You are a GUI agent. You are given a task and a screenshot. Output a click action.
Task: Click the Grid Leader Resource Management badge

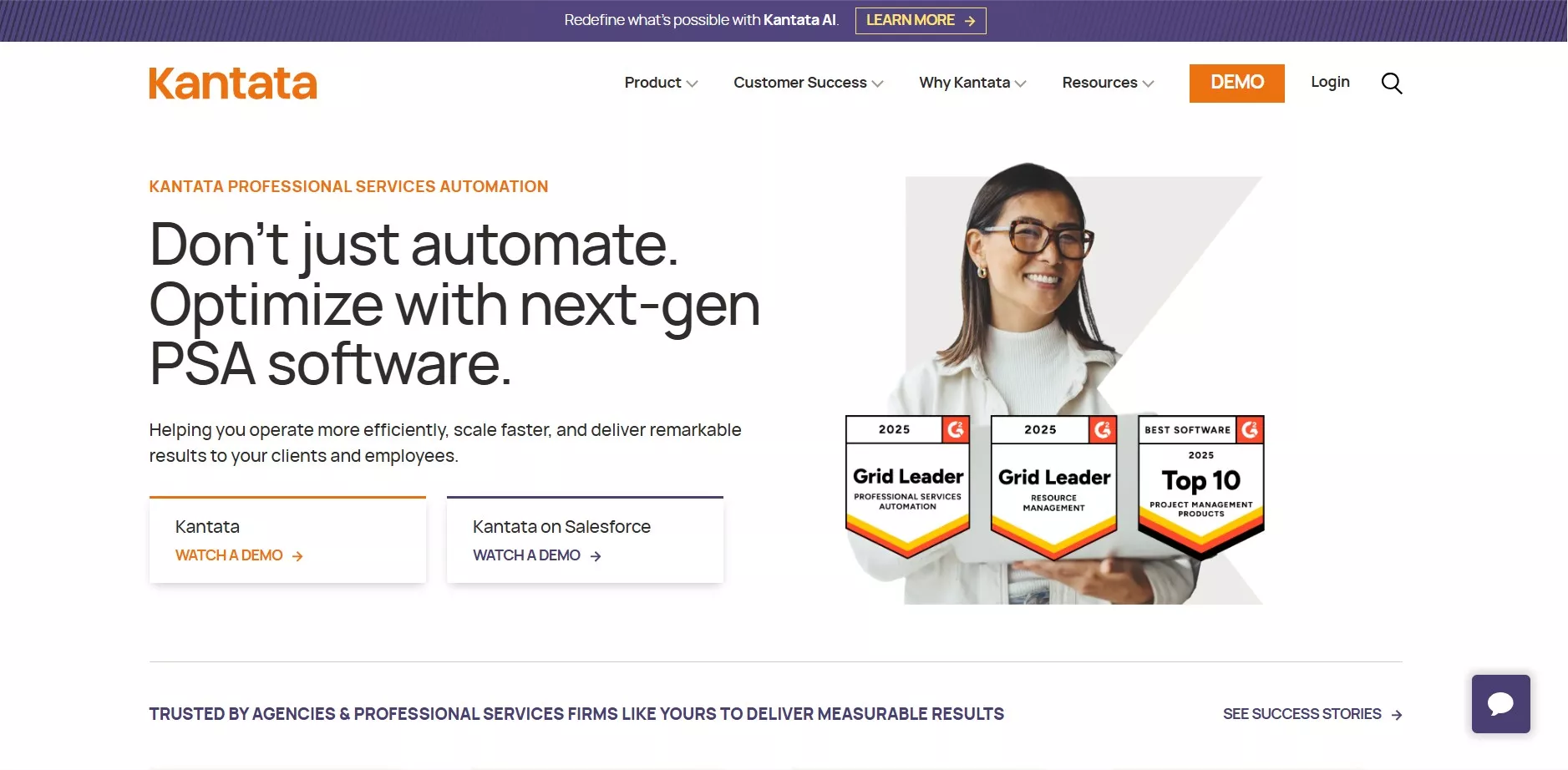pos(1053,486)
